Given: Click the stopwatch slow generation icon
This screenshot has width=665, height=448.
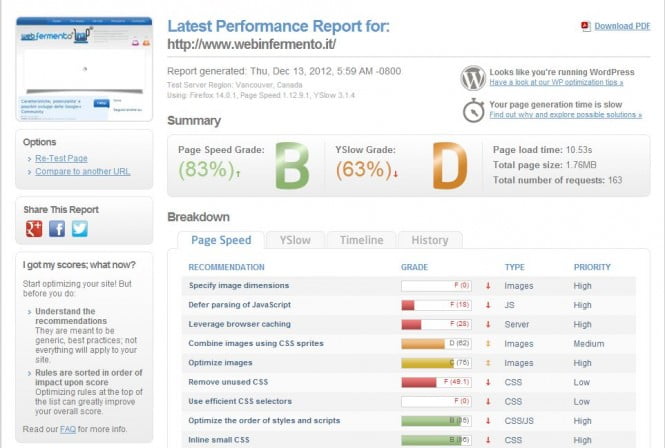Looking at the screenshot, I should (473, 109).
